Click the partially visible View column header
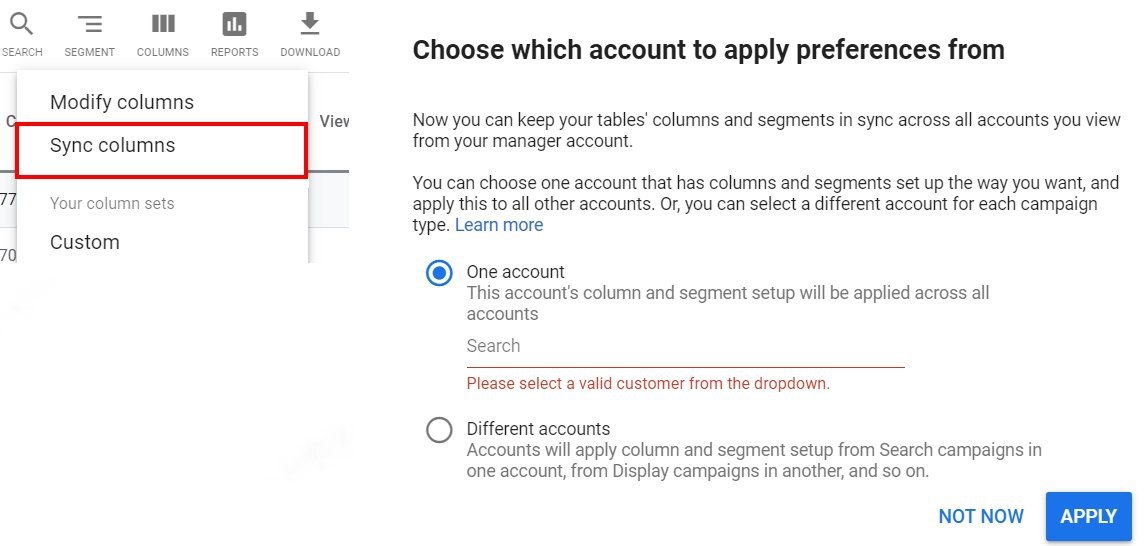Viewport: 1144px width, 546px height. click(x=334, y=121)
